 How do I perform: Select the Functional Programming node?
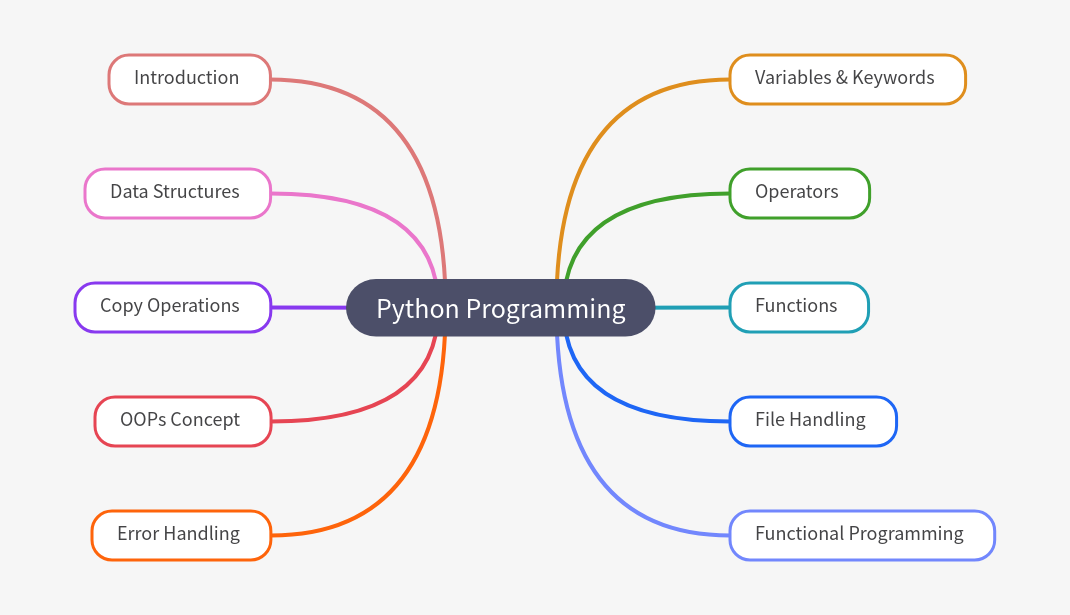pos(861,535)
